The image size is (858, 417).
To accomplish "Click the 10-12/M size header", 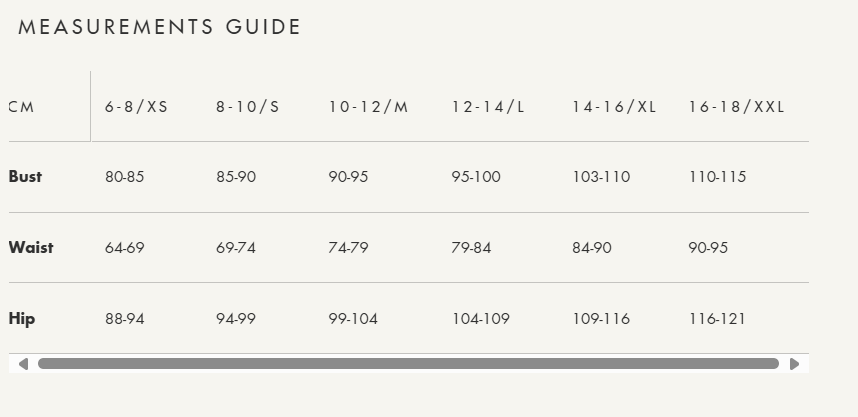I will (x=369, y=107).
